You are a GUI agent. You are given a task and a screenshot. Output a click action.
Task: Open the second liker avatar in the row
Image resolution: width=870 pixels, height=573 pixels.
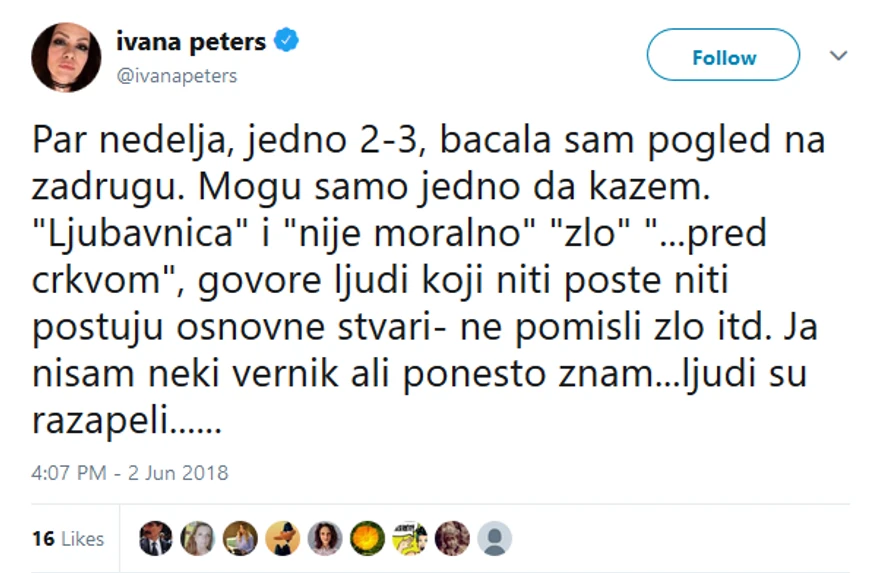198,538
